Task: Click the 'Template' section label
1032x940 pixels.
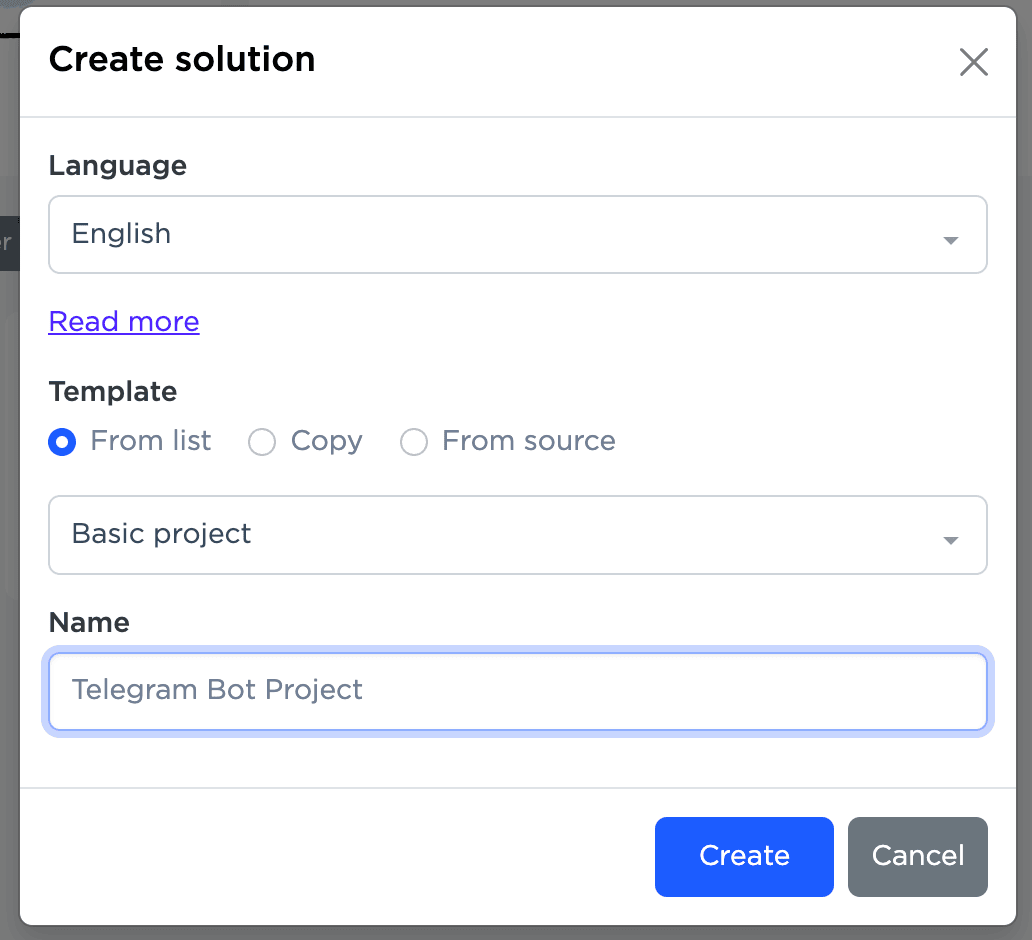Action: point(112,392)
